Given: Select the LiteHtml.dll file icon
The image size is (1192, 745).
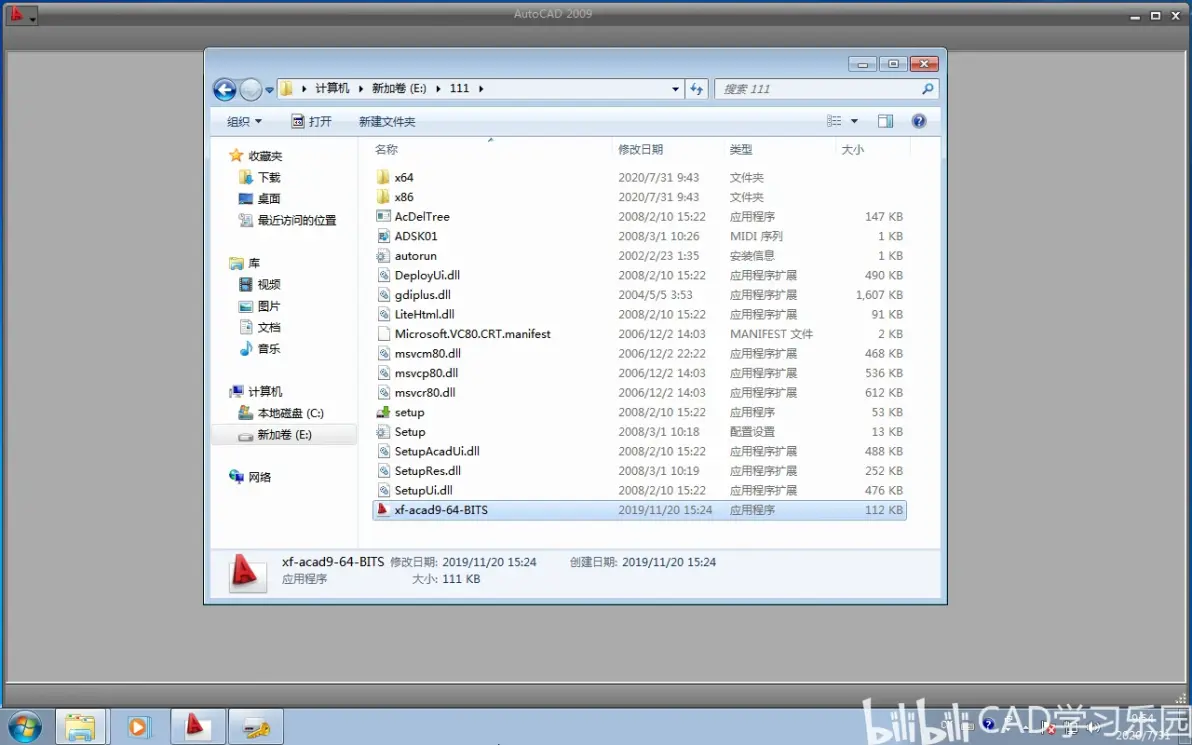Looking at the screenshot, I should tap(383, 314).
